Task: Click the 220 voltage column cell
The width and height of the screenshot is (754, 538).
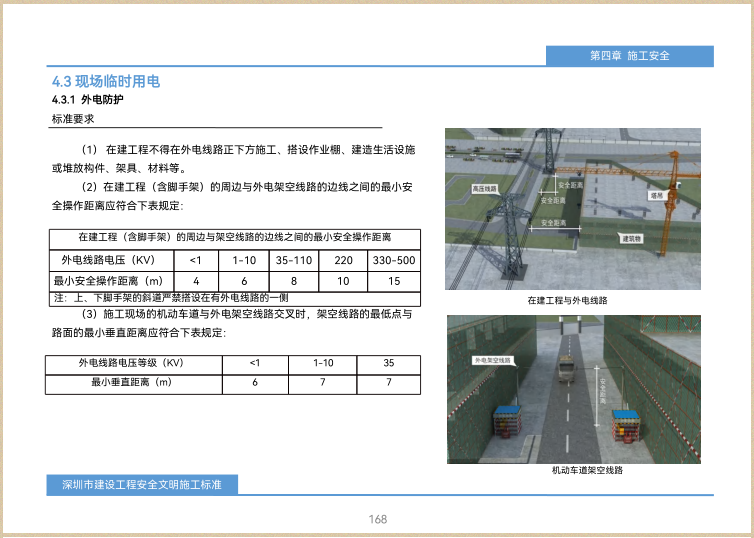Action: [x=343, y=260]
